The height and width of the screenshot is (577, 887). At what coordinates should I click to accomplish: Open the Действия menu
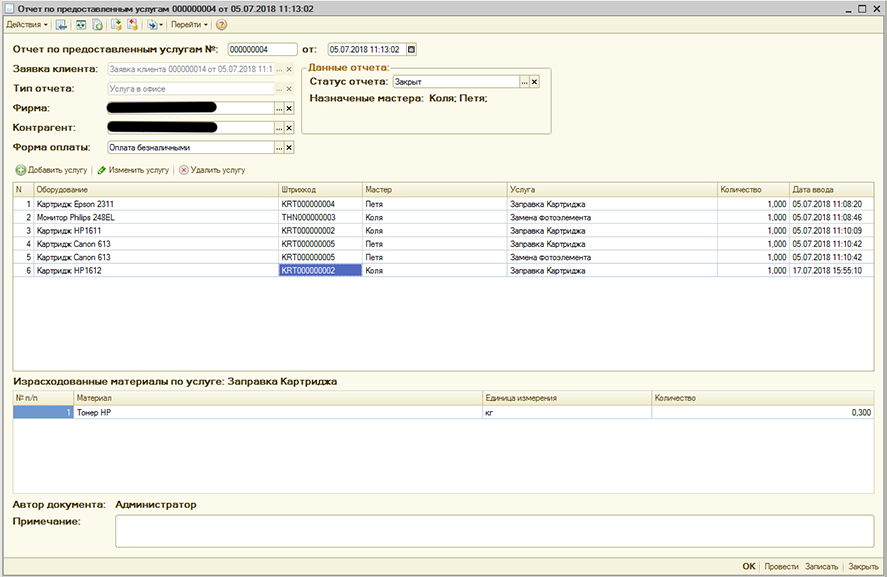coord(26,24)
